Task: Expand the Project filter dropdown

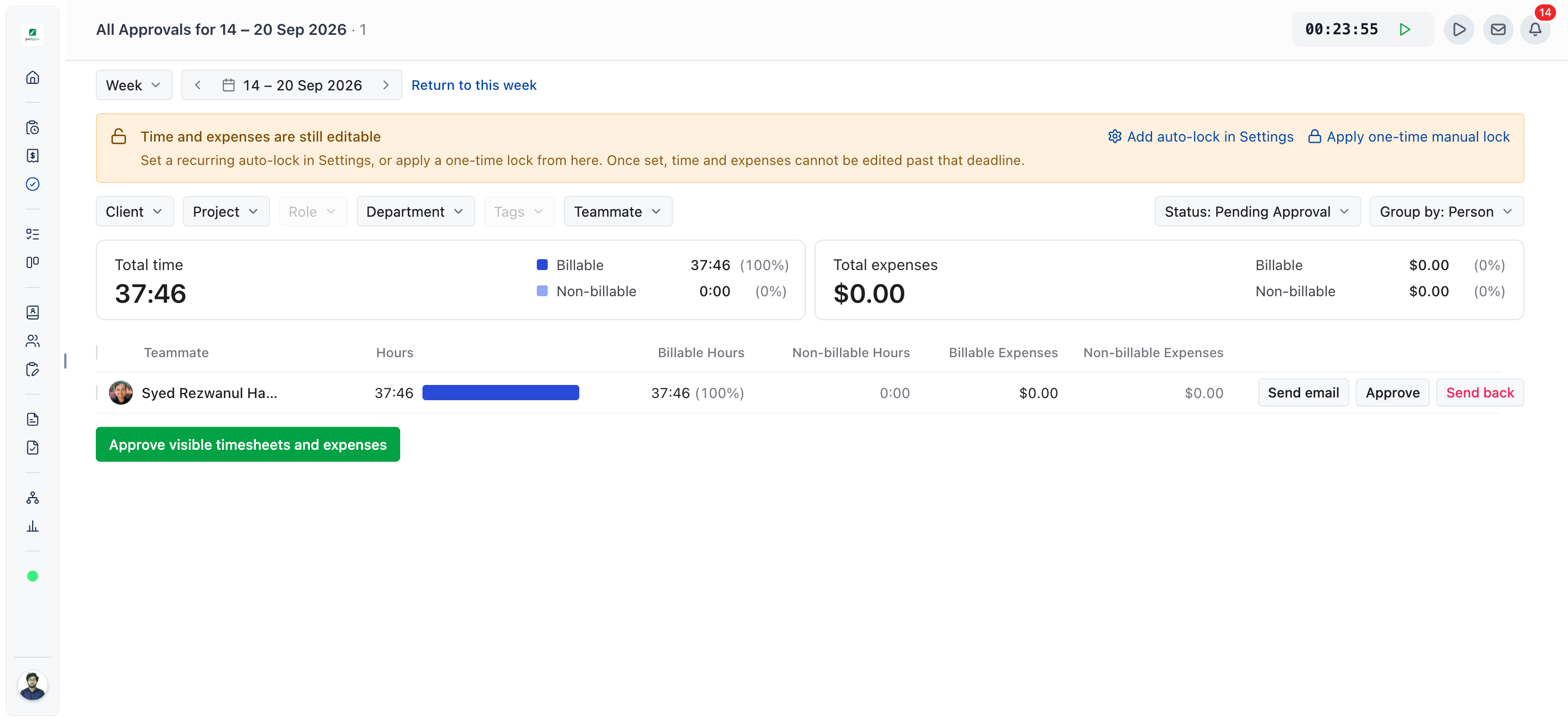Action: pos(226,211)
